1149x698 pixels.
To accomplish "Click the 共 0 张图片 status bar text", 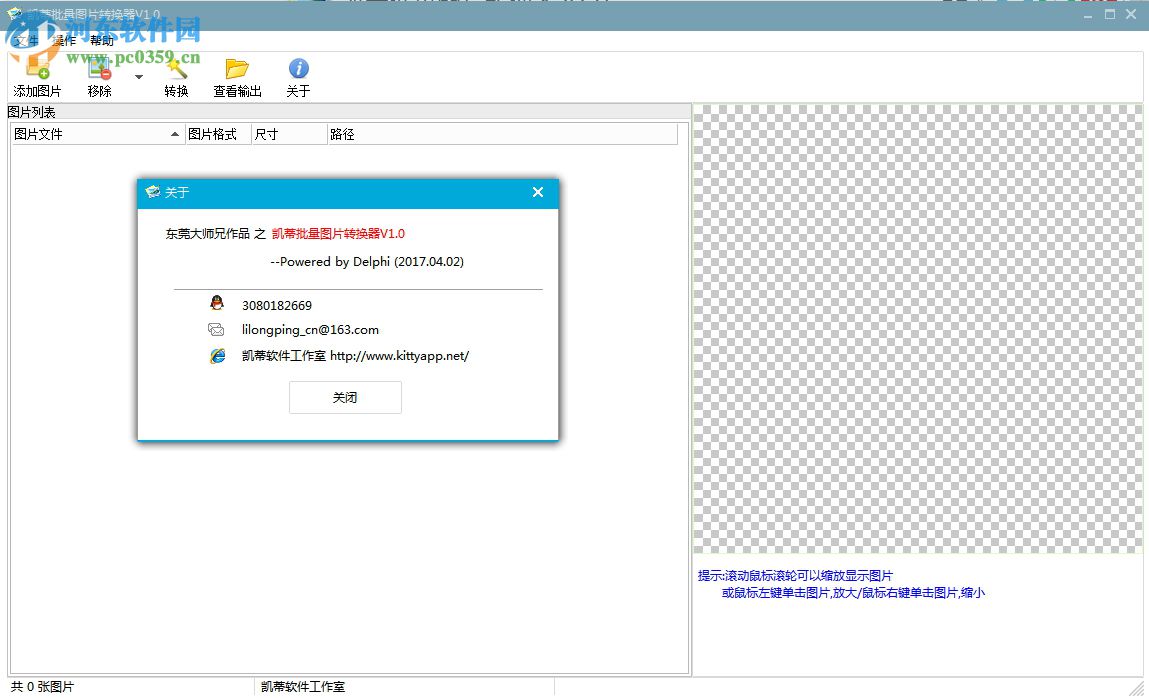I will point(42,686).
